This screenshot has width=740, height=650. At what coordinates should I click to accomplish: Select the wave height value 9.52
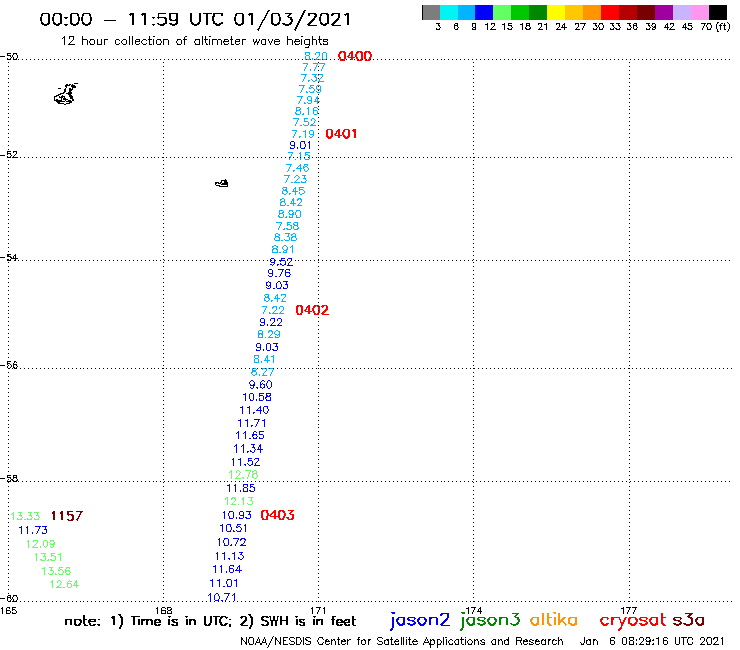point(281,262)
